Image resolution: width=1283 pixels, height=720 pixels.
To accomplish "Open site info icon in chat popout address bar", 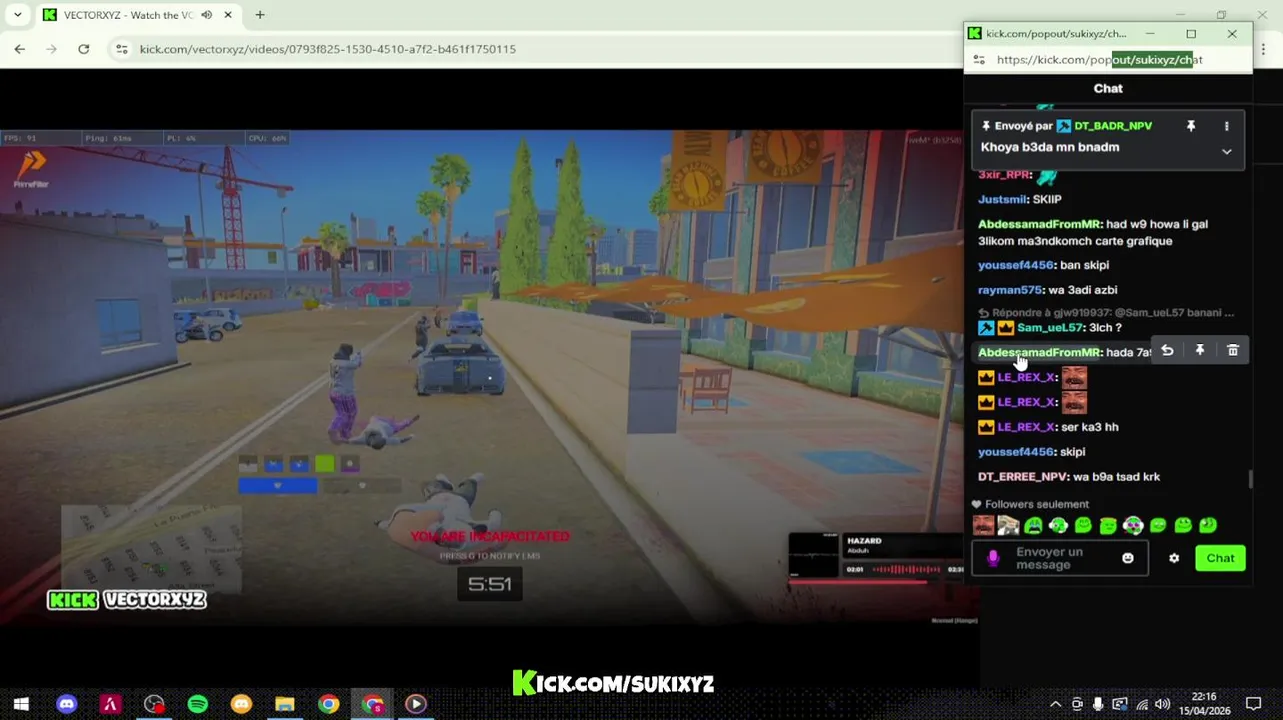I will 979,60.
